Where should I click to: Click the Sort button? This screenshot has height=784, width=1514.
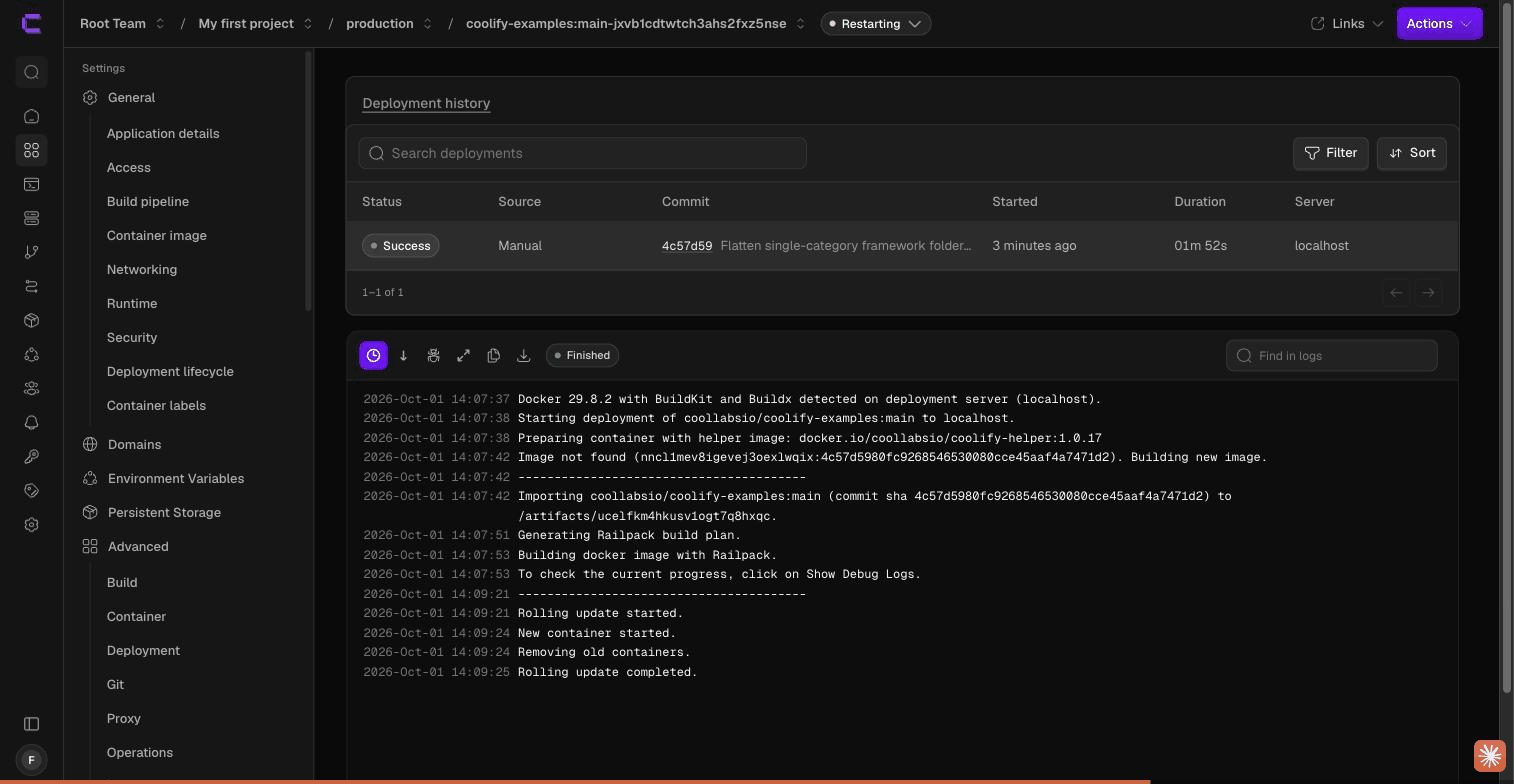[x=1411, y=153]
